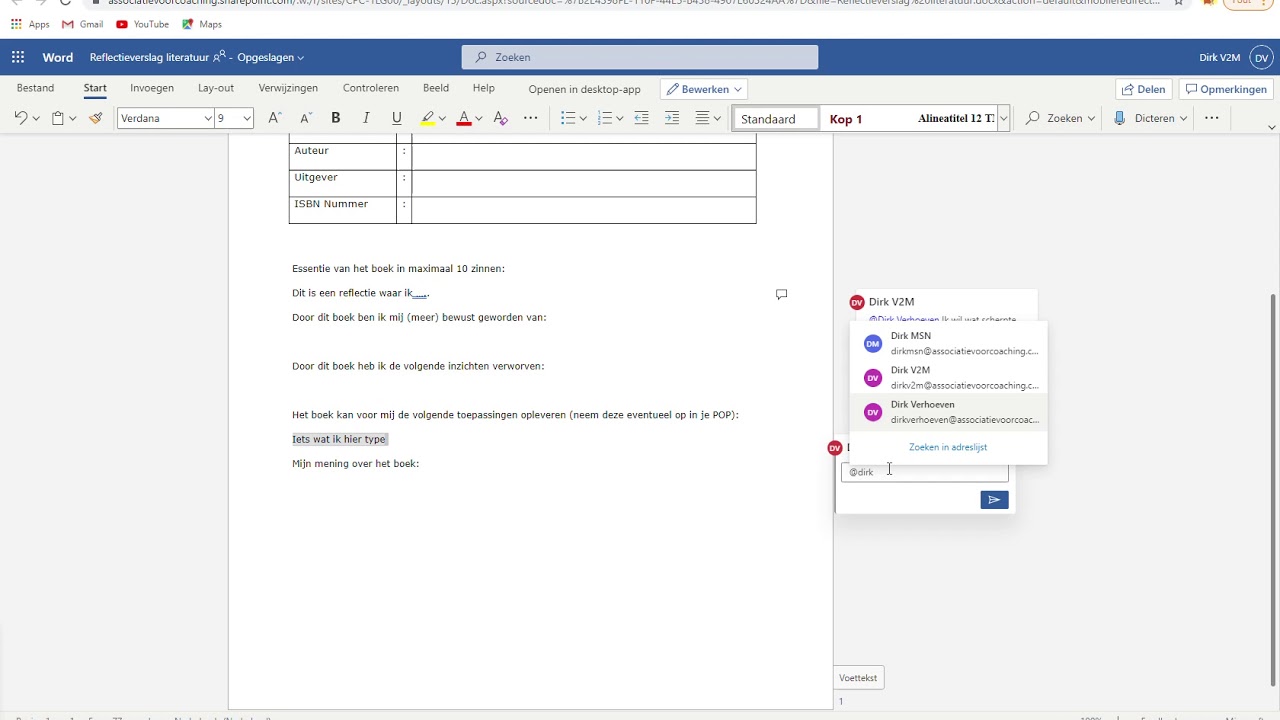Decrease font size with the shrink icon
This screenshot has height=720, width=1280.
coord(306,118)
